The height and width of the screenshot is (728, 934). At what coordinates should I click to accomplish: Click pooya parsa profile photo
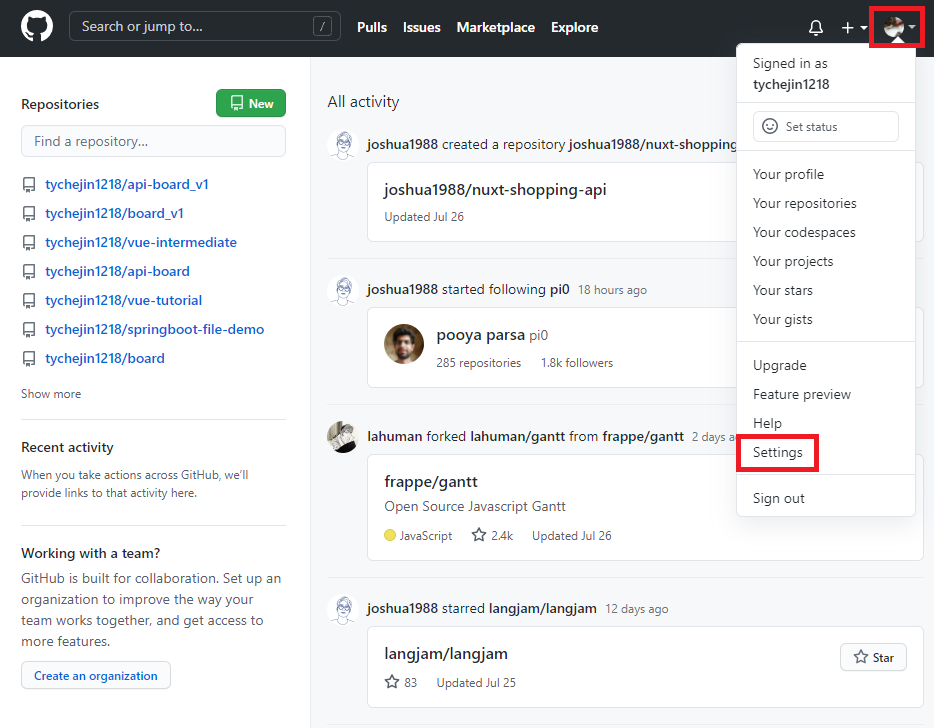(x=404, y=344)
